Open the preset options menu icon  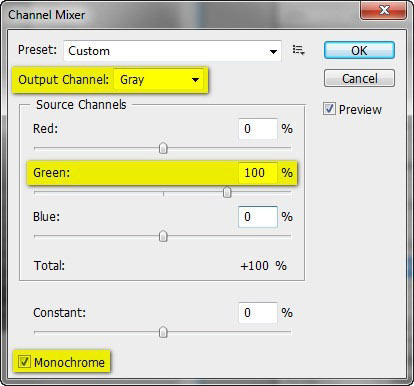click(x=298, y=50)
